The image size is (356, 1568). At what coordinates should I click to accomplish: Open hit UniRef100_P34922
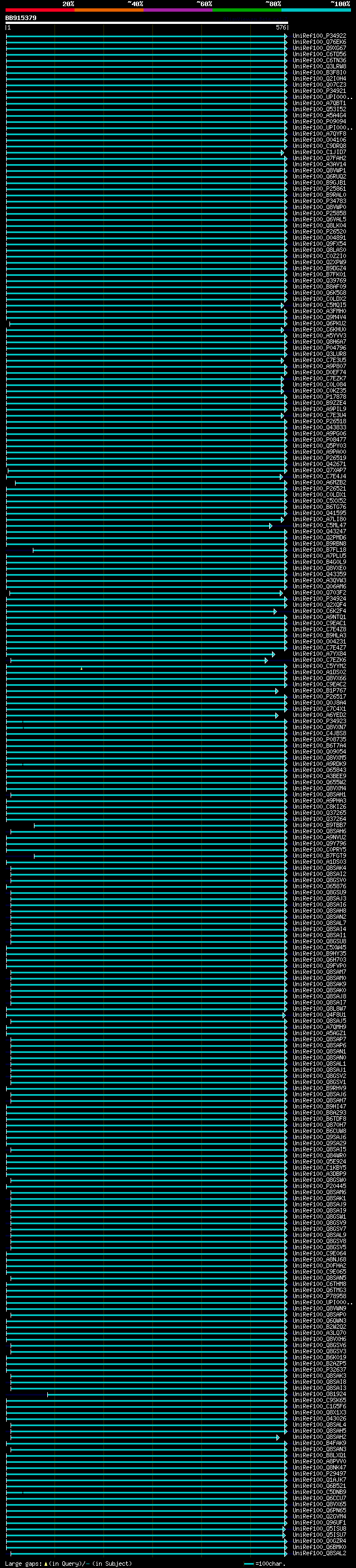pos(319,36)
